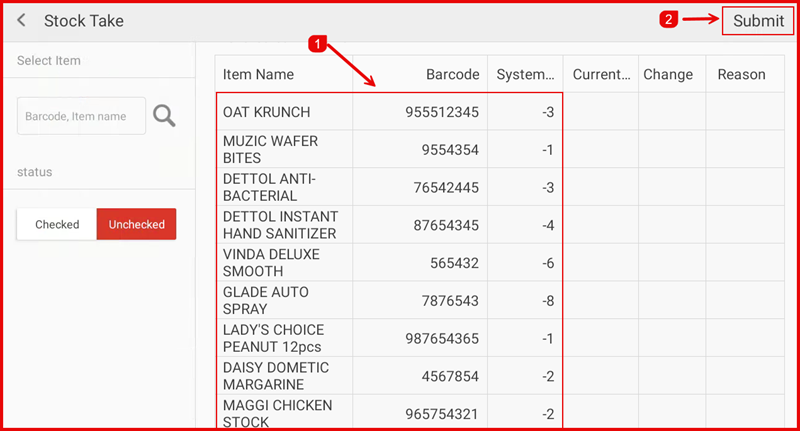Click the back arrow beside Stock Take
This screenshot has width=800, height=431.
pyautogui.click(x=22, y=21)
